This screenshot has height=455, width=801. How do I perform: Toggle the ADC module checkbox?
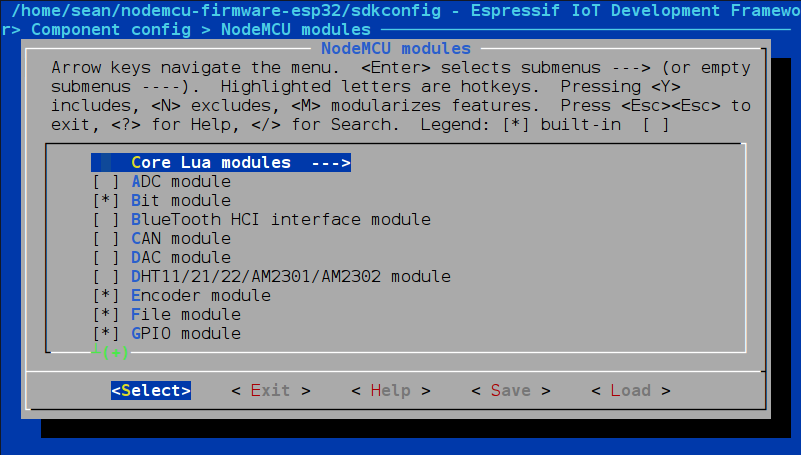106,182
